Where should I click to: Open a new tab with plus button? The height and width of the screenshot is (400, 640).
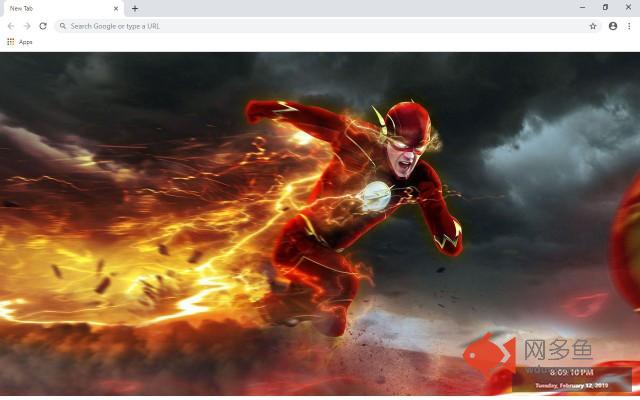(x=135, y=8)
